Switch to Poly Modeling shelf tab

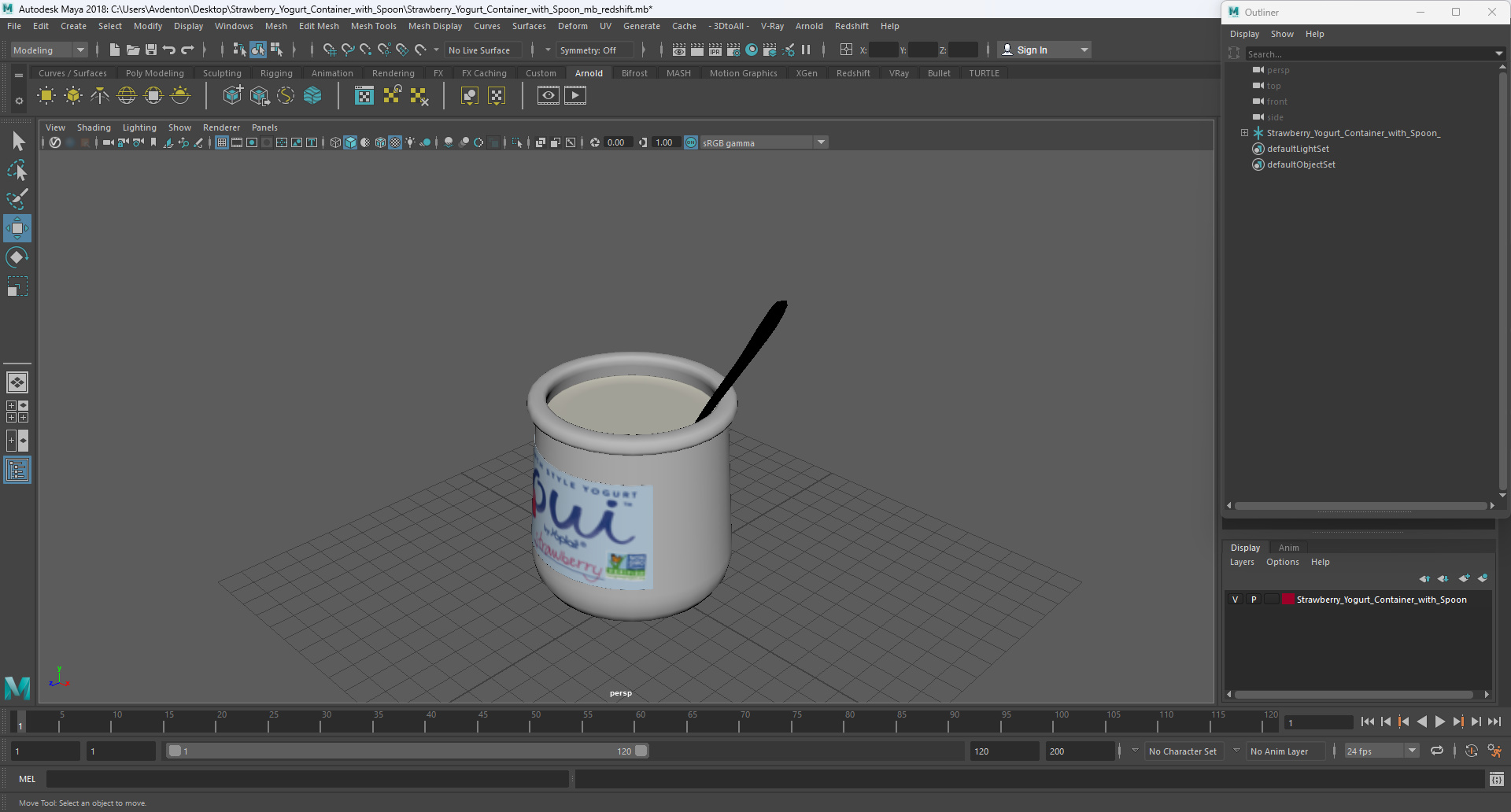(154, 73)
